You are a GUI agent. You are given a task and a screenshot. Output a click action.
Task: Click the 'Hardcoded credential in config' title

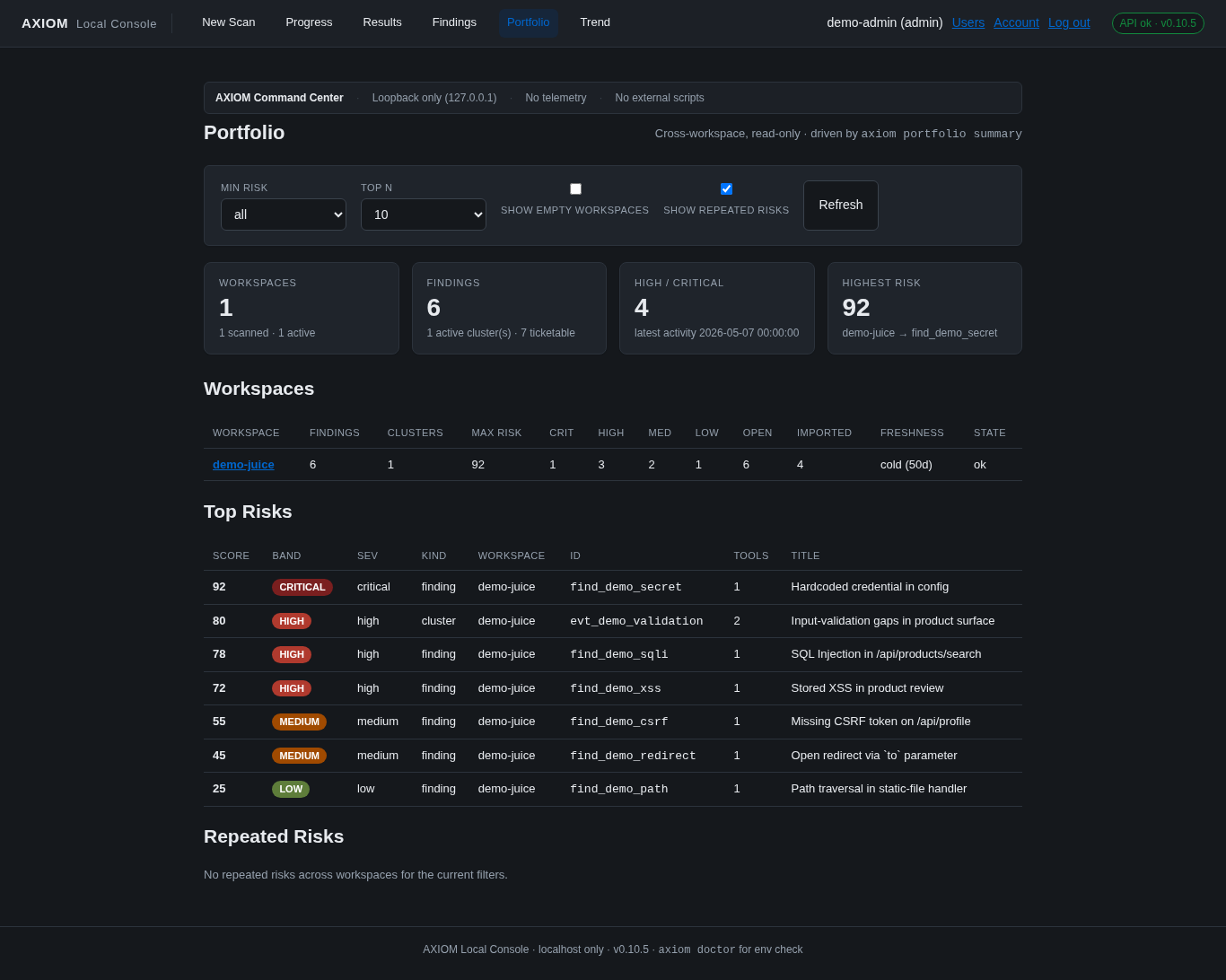pos(870,587)
